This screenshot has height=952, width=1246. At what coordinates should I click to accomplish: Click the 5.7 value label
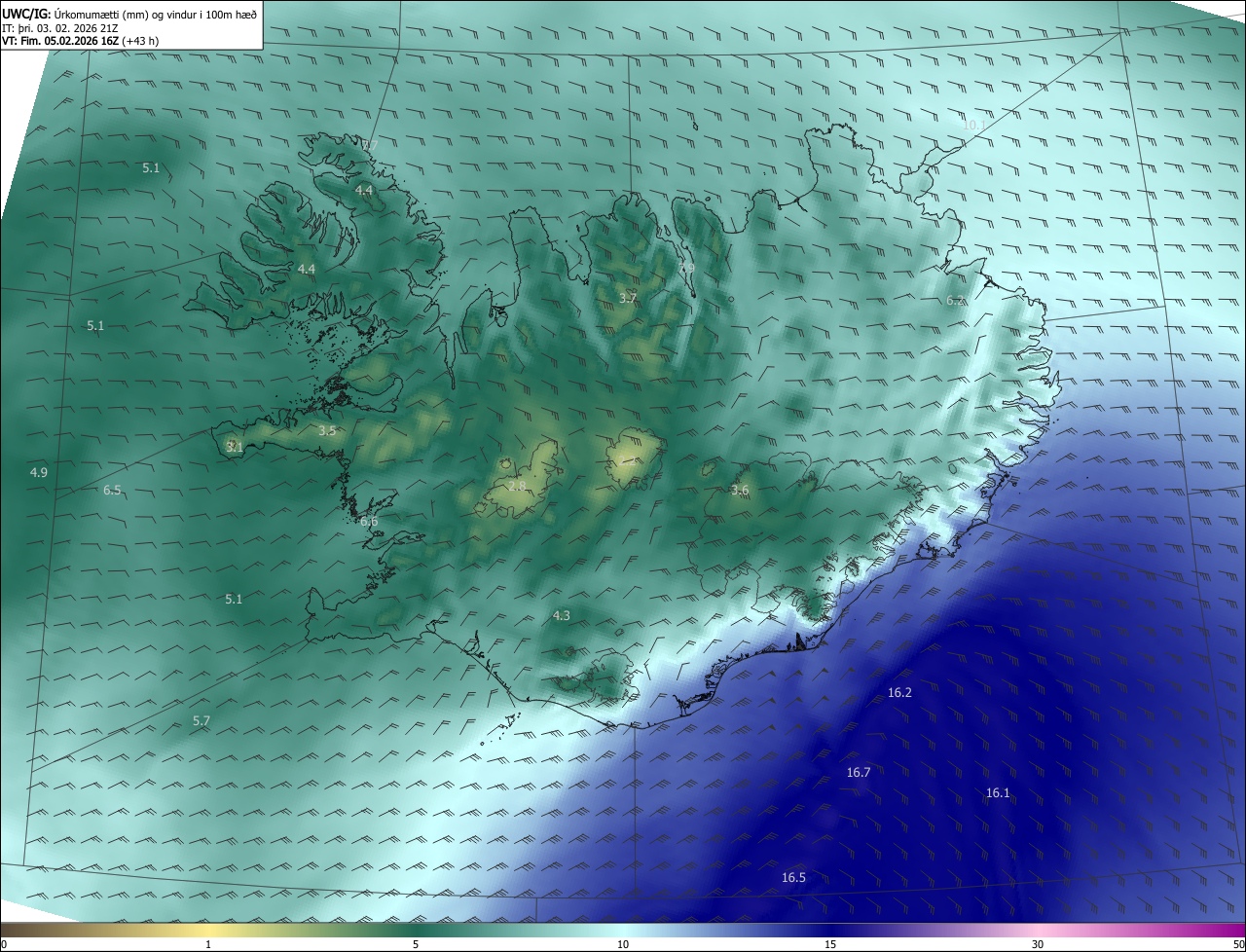(202, 720)
